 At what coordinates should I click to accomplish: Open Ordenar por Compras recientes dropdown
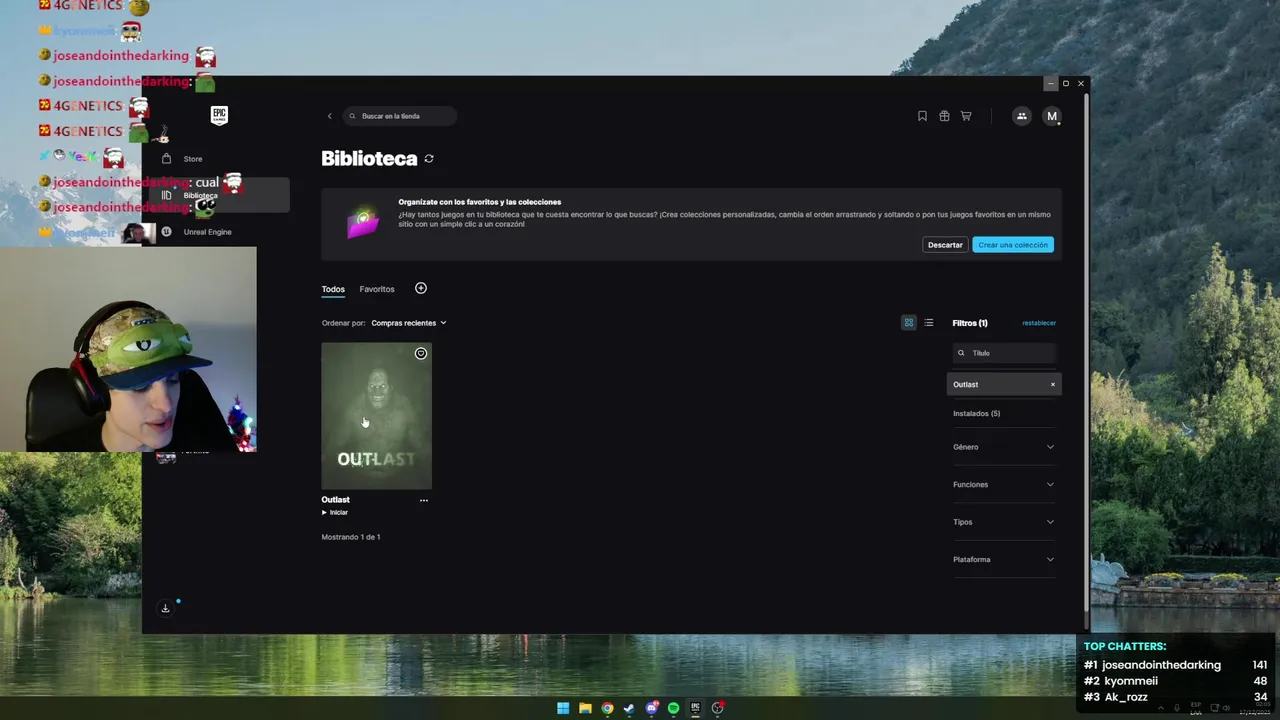[409, 323]
